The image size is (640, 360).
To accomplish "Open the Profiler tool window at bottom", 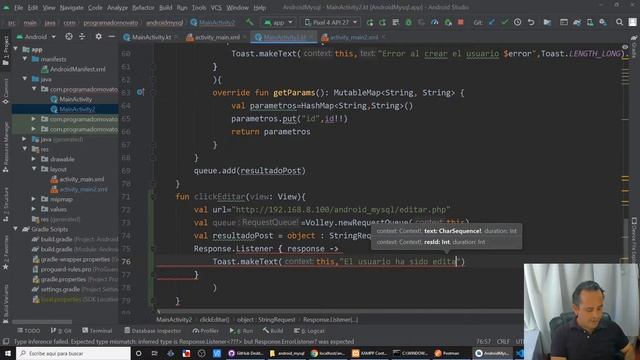I will coord(206,331).
